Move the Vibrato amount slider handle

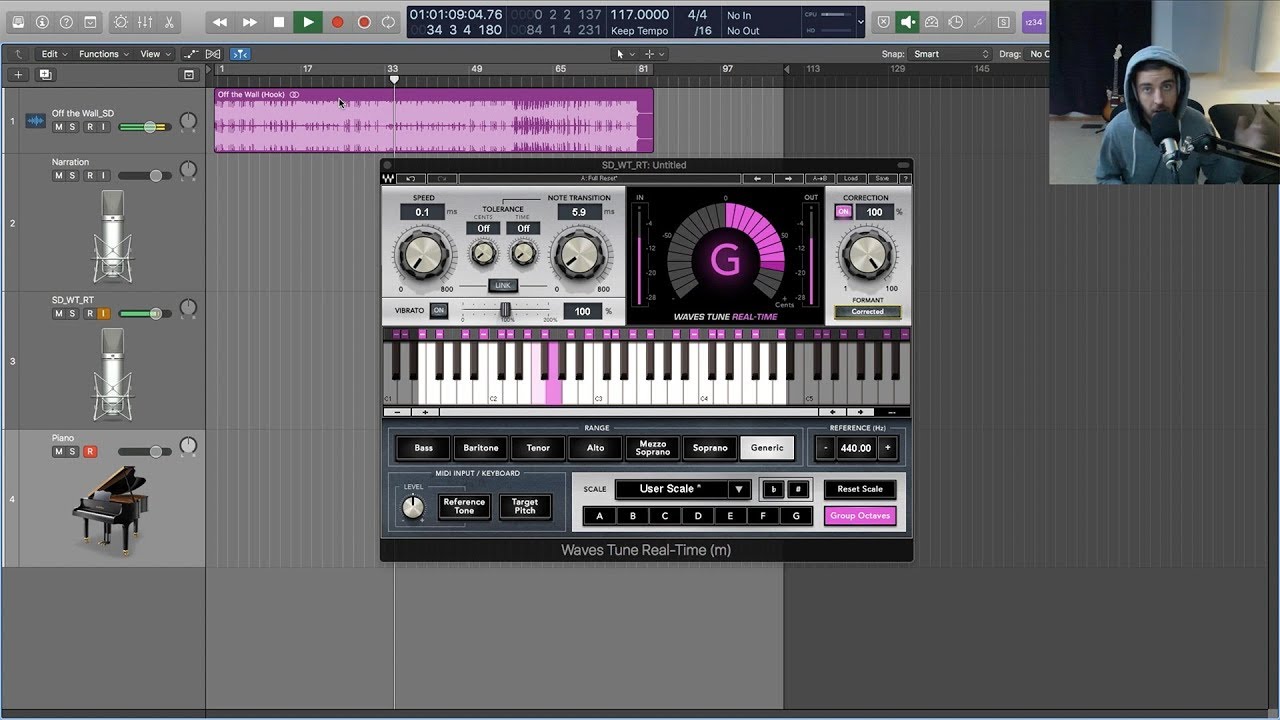pos(506,310)
